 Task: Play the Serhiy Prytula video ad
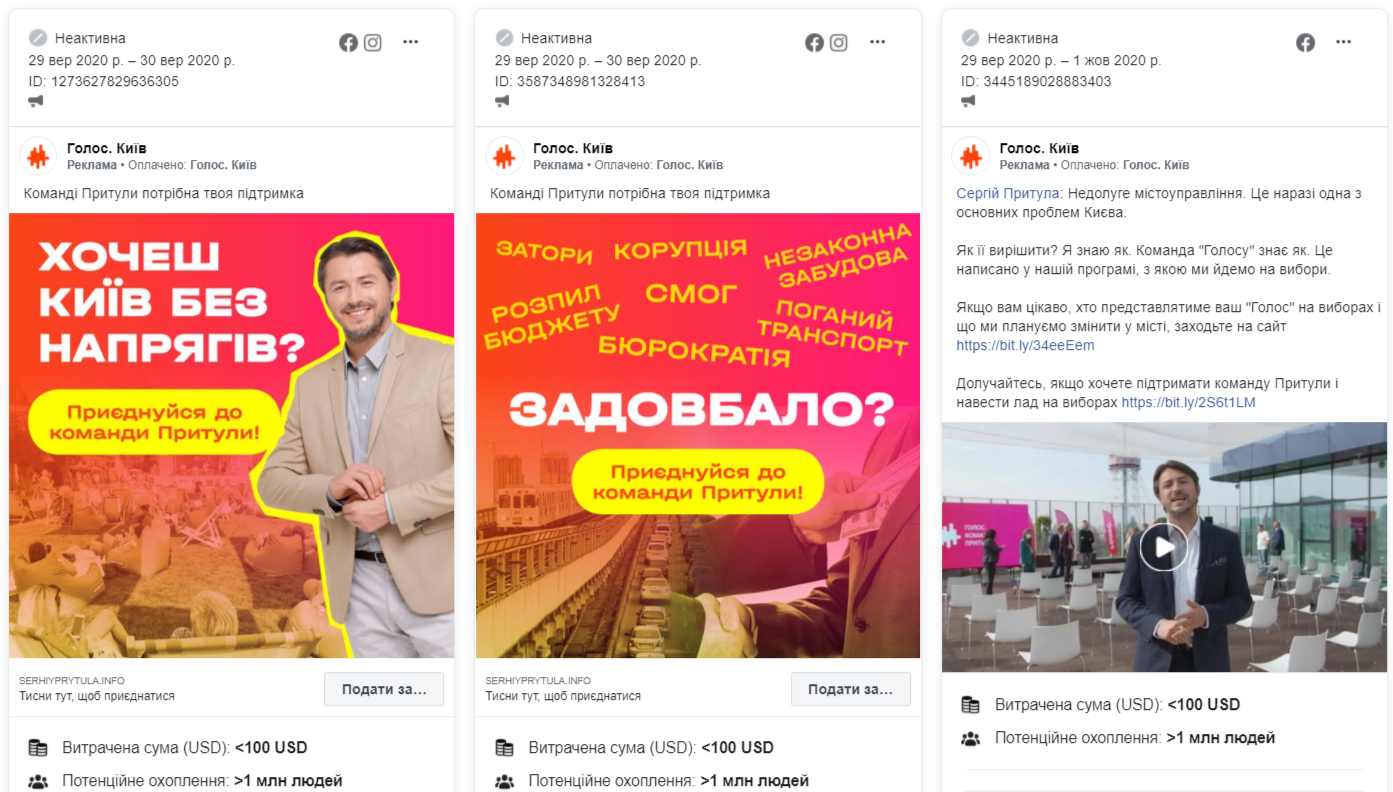pyautogui.click(x=1164, y=547)
